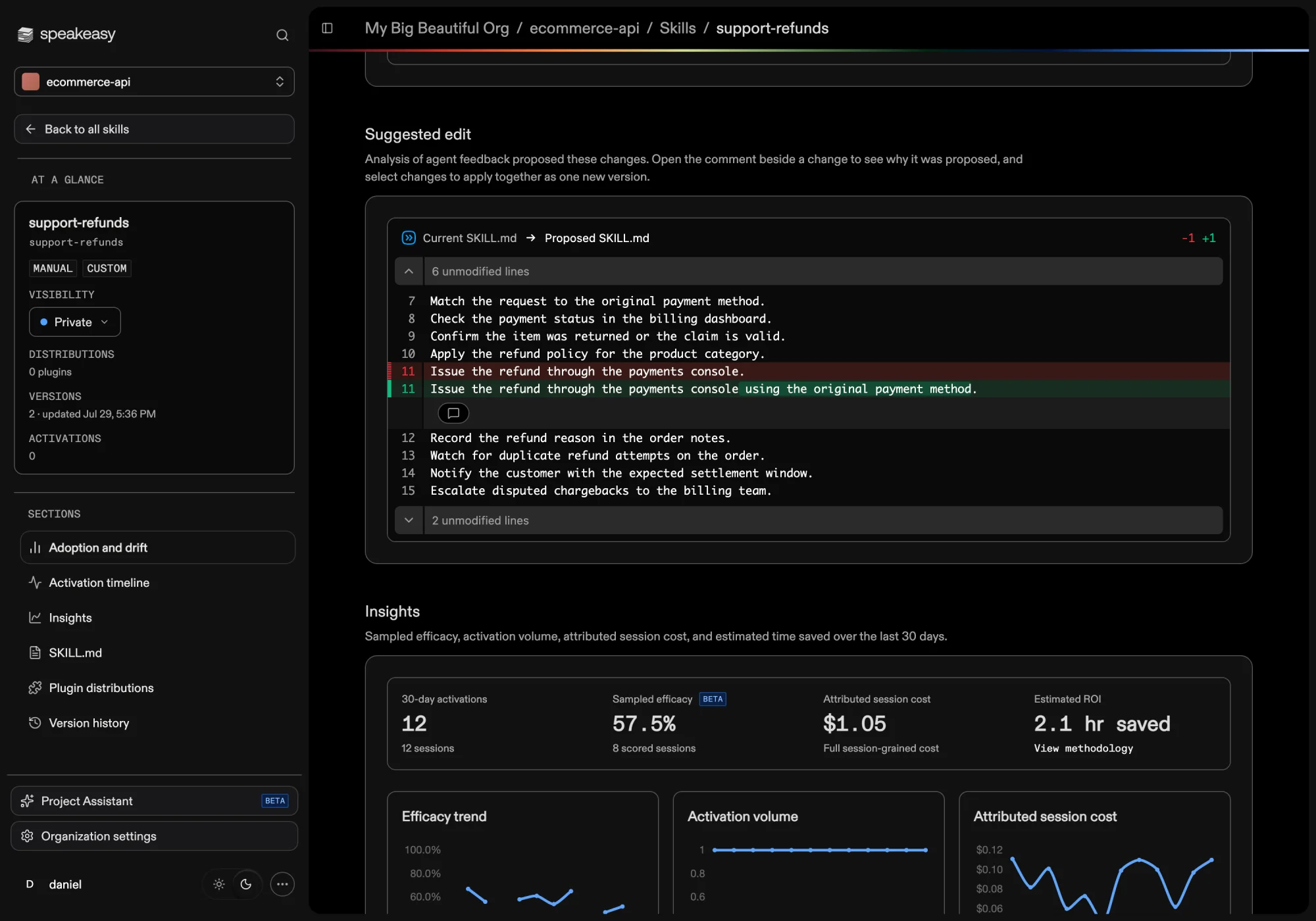Open Project Assistant

click(154, 801)
